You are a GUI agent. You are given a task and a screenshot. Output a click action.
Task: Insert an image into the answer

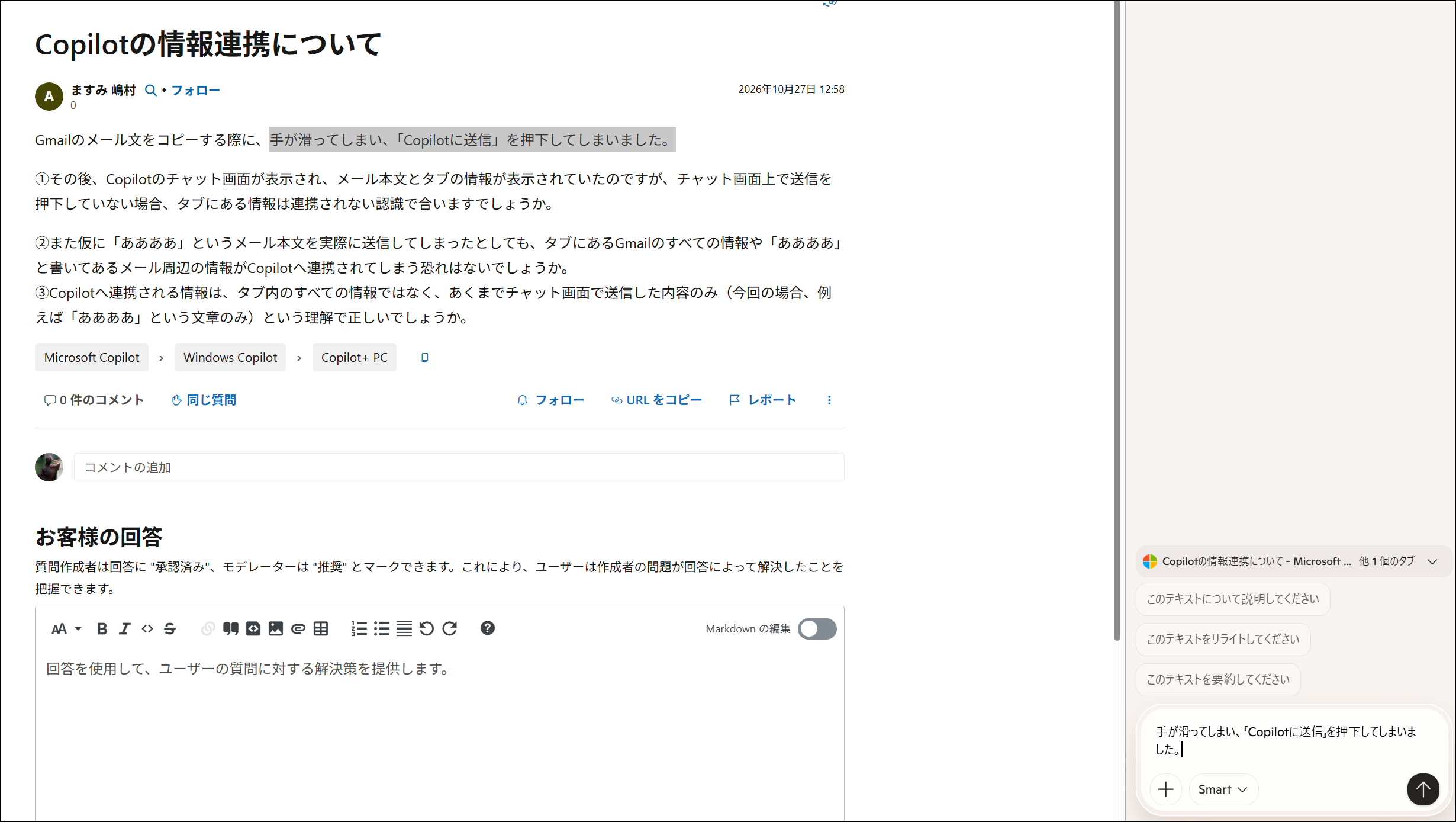click(x=276, y=629)
